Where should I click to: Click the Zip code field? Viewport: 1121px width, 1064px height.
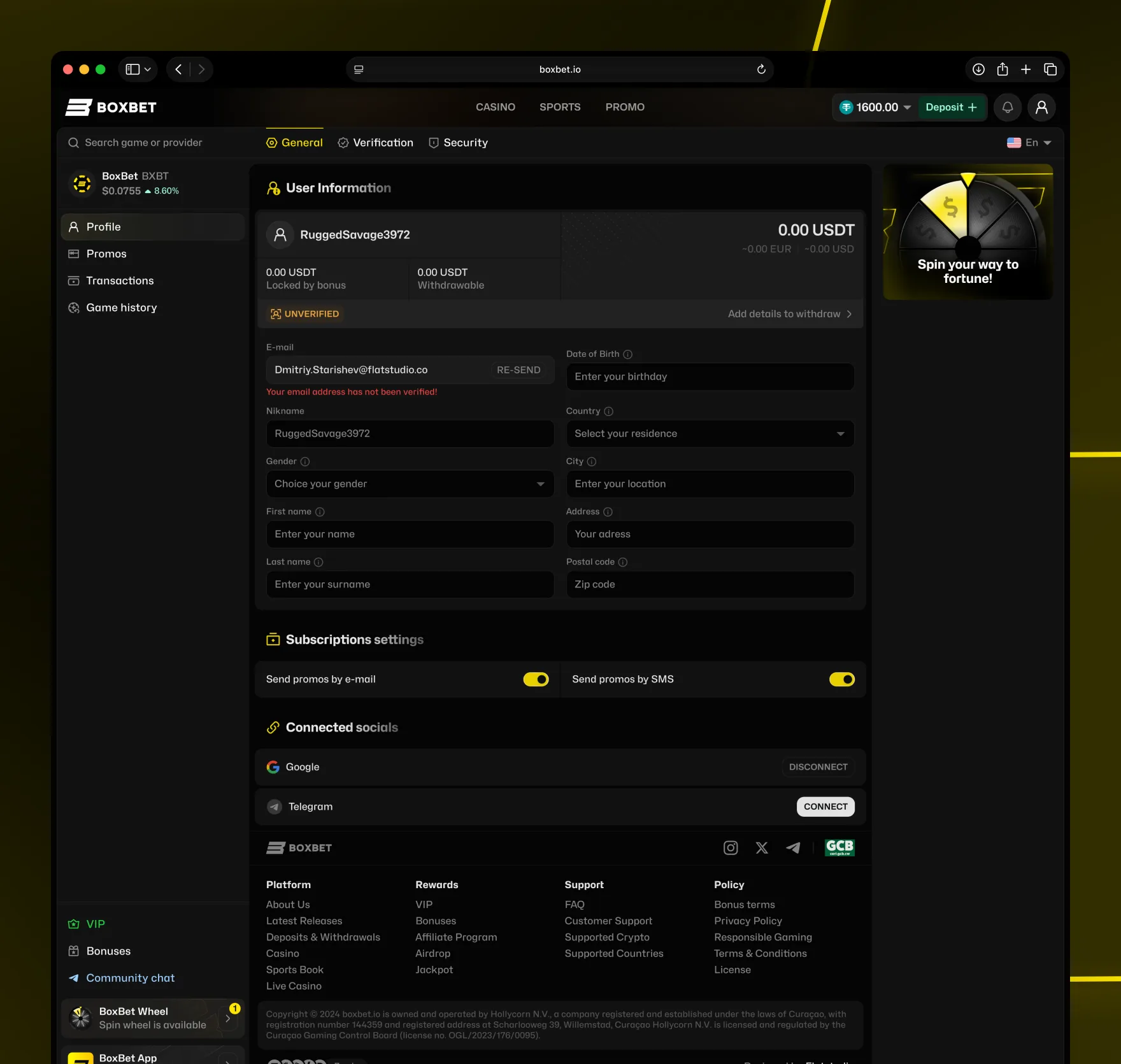pyautogui.click(x=710, y=585)
